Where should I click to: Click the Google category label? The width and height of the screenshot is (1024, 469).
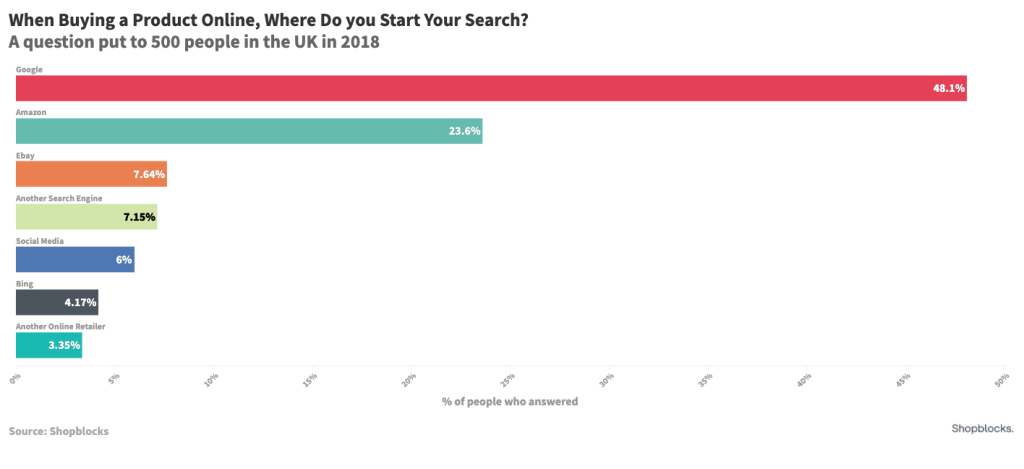[29, 69]
